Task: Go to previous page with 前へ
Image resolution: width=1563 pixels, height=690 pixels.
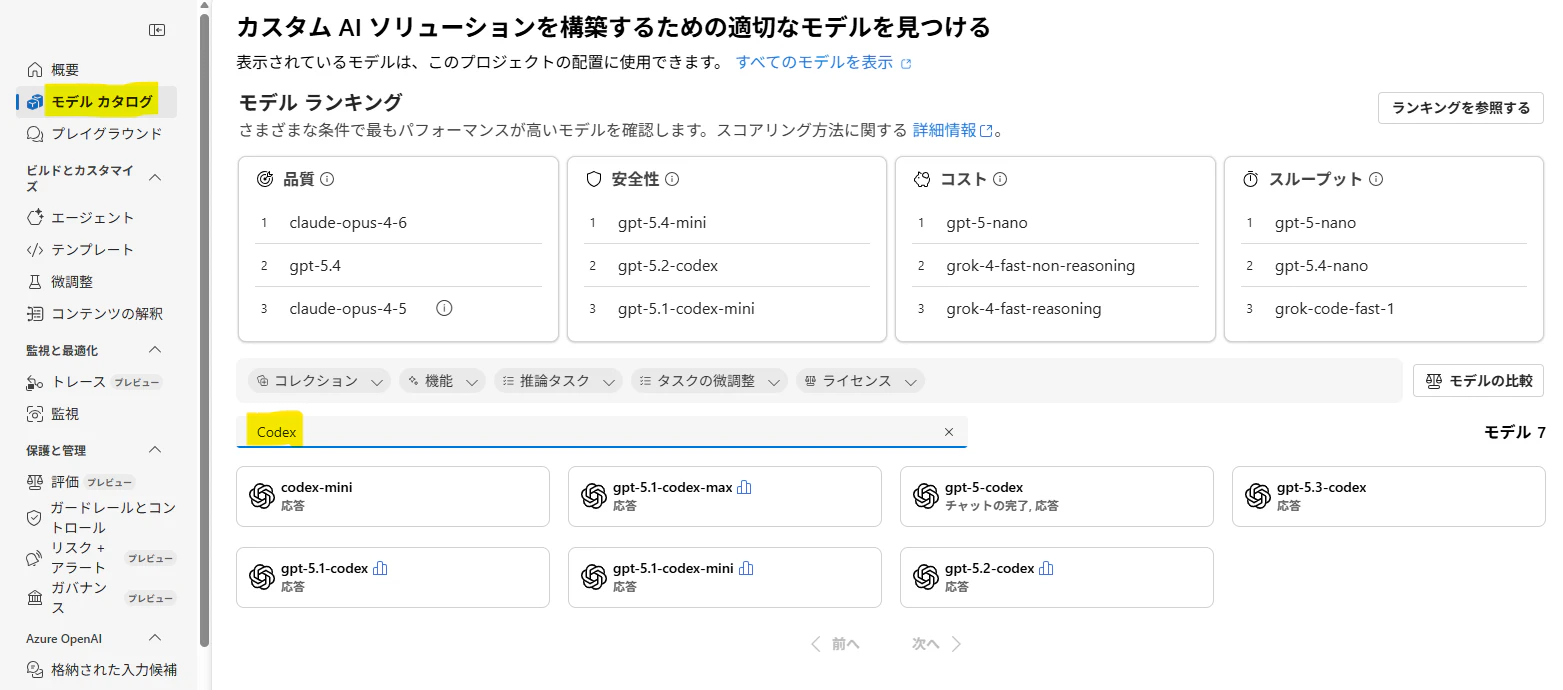Action: (x=835, y=644)
